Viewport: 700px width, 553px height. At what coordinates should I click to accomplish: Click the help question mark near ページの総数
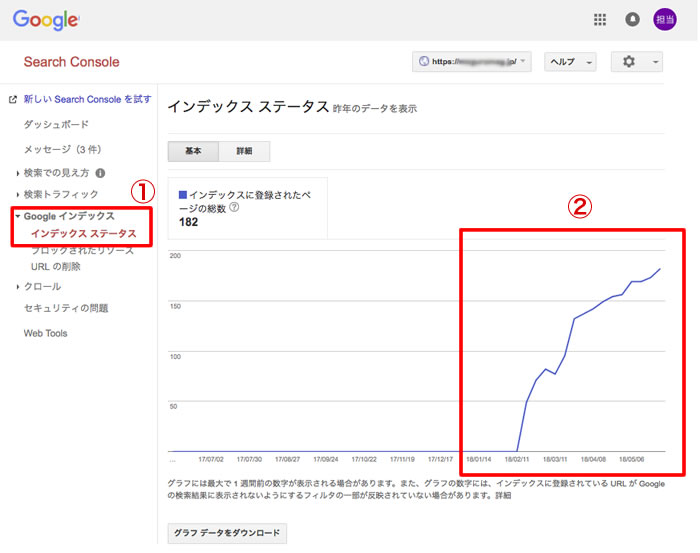(234, 207)
